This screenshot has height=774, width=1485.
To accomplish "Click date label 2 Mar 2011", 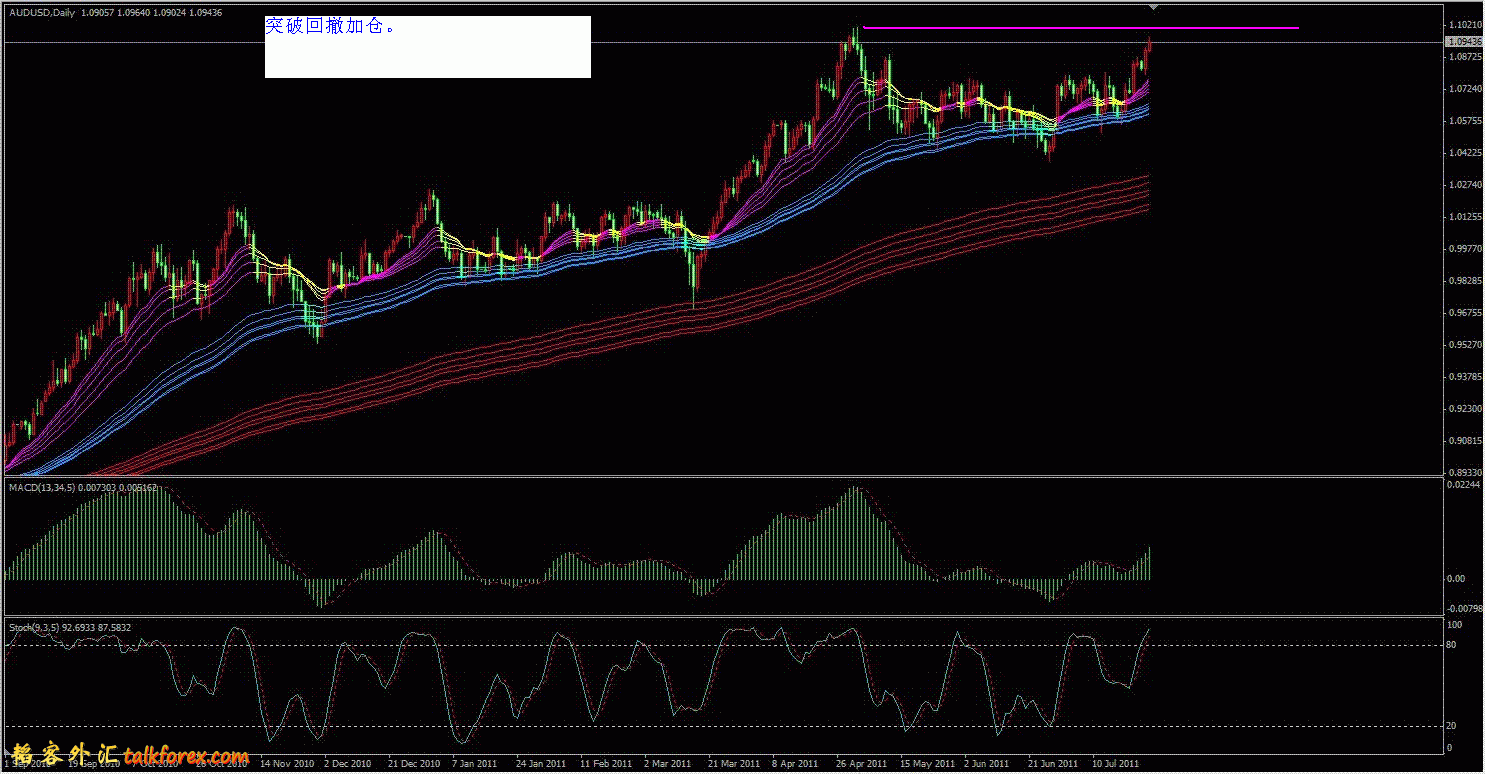I will pos(667,763).
